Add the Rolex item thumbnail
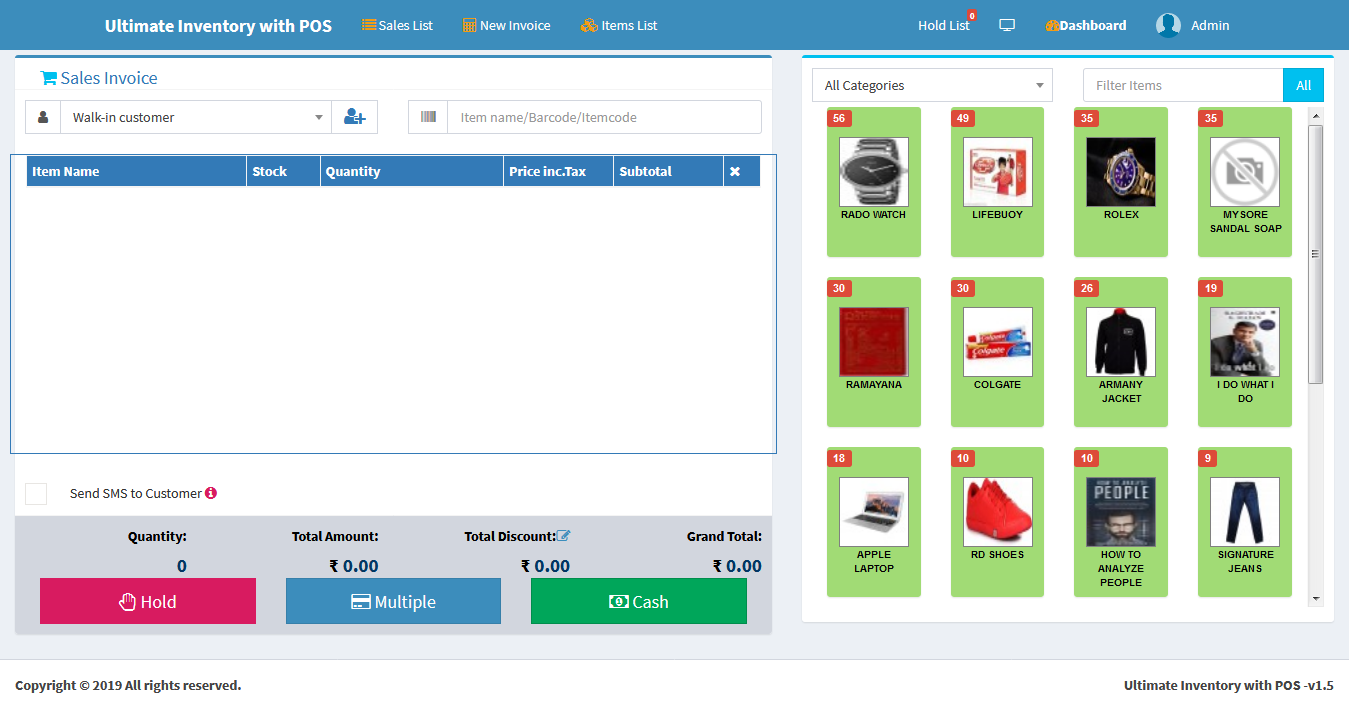 1120,173
